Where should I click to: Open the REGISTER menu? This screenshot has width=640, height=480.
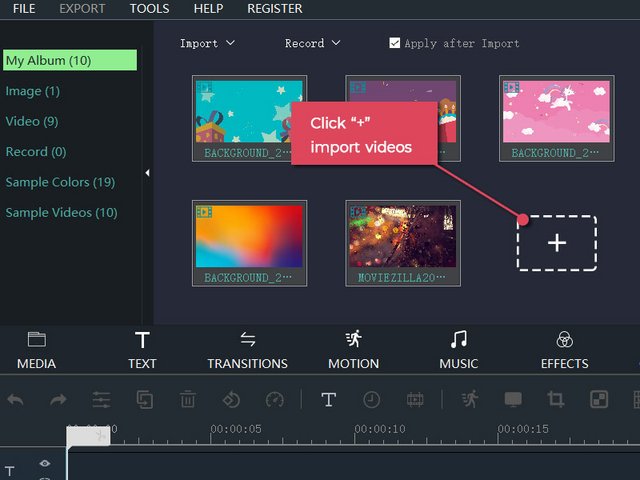(275, 8)
